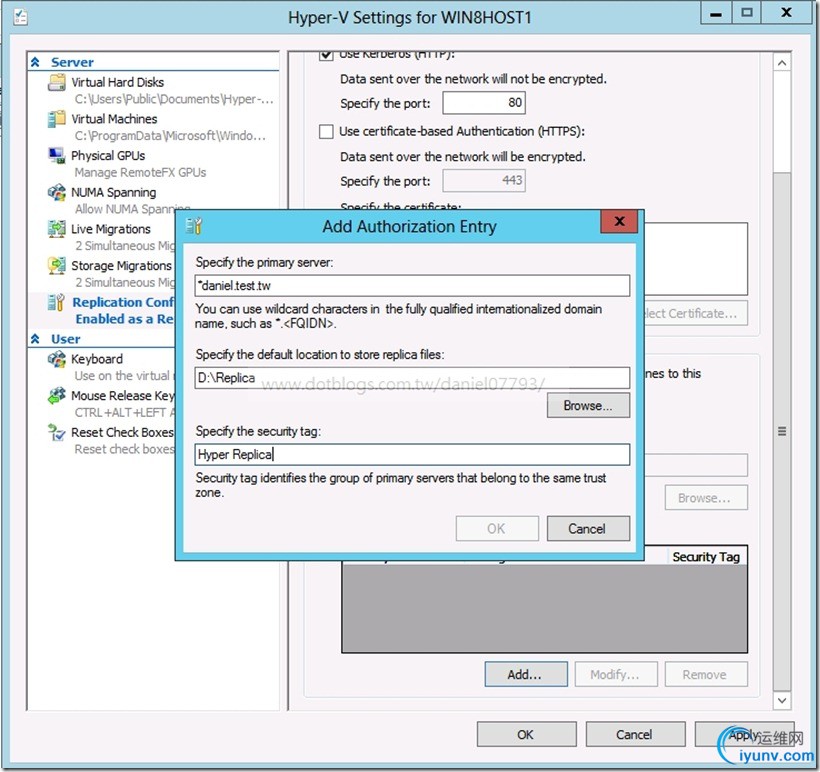Screen dimensions: 820x772
Task: Select Reset Check Boxes entry
Action: click(122, 432)
